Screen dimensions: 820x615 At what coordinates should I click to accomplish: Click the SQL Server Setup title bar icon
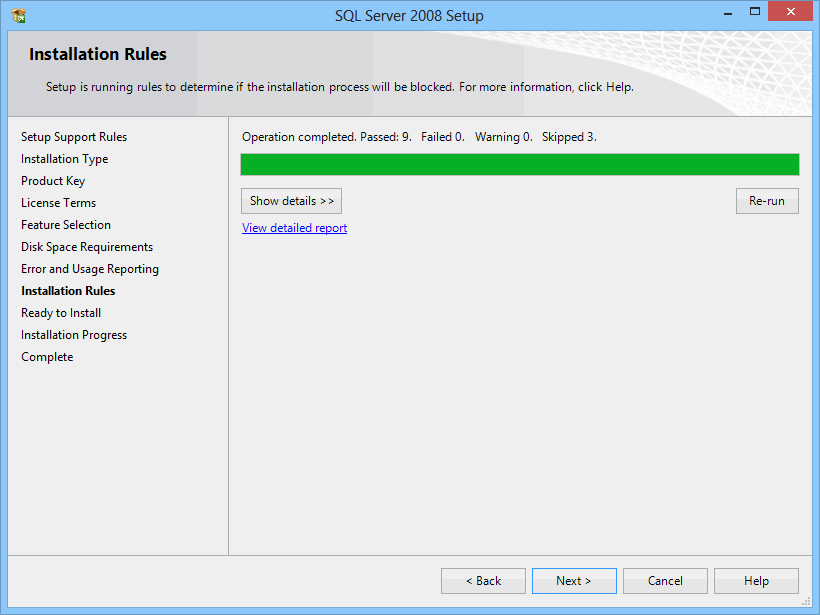(18, 16)
